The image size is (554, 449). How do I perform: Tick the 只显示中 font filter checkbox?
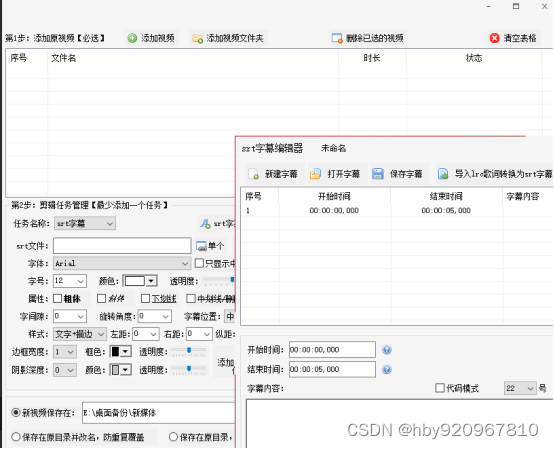199,263
